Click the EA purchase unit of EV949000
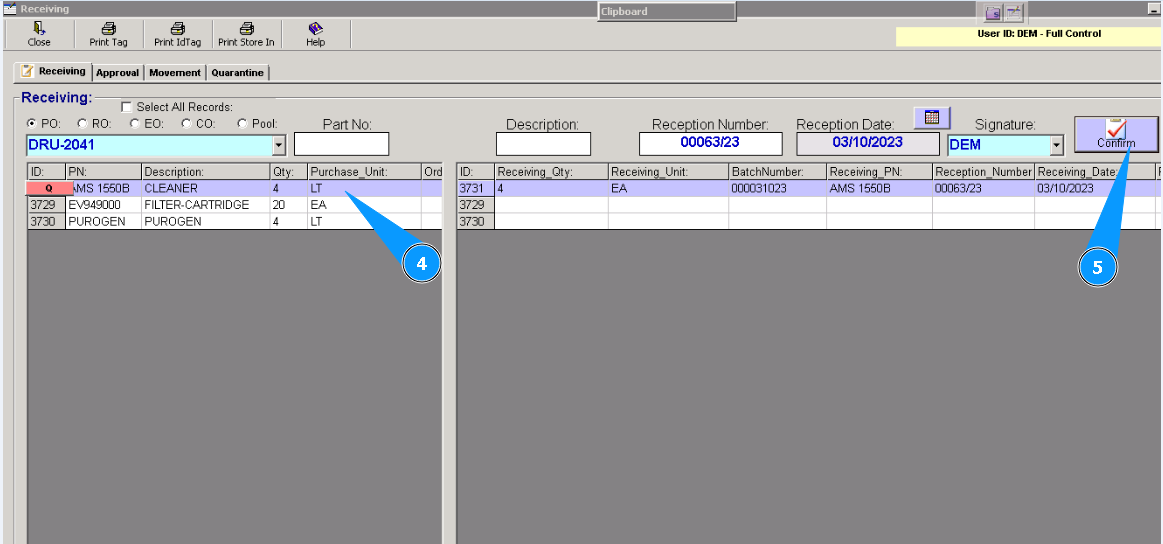The width and height of the screenshot is (1163, 544). click(364, 205)
